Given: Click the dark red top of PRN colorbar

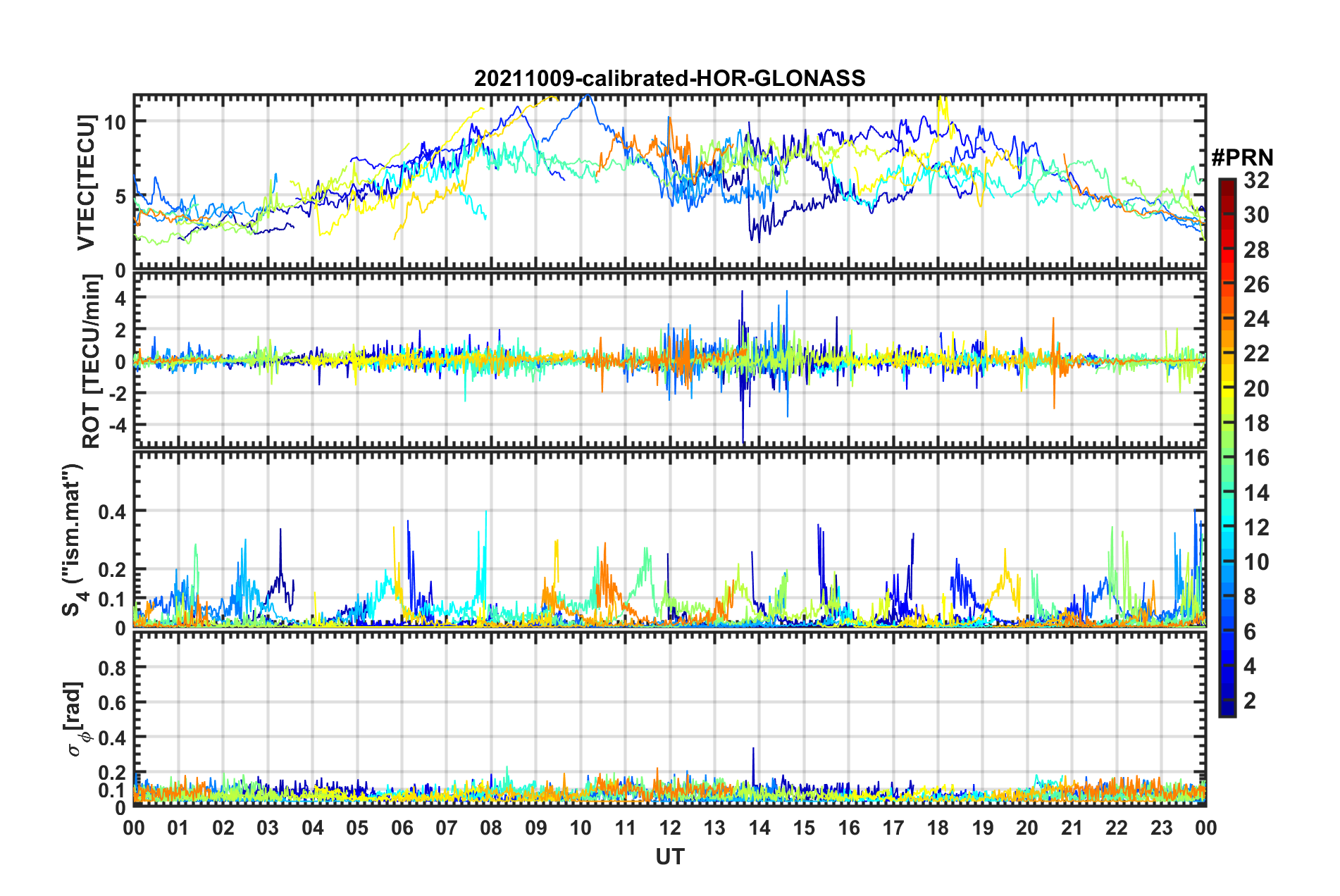Looking at the screenshot, I should click(1227, 183).
